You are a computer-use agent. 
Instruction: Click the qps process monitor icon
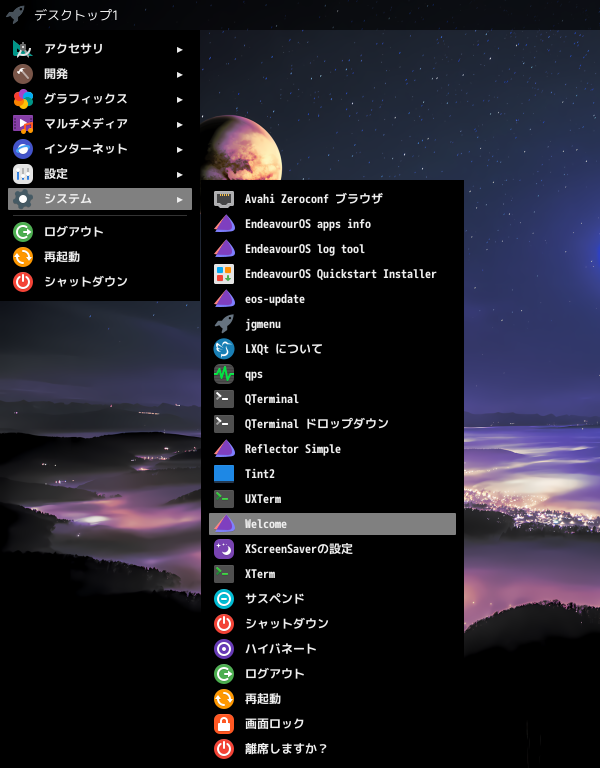224,374
